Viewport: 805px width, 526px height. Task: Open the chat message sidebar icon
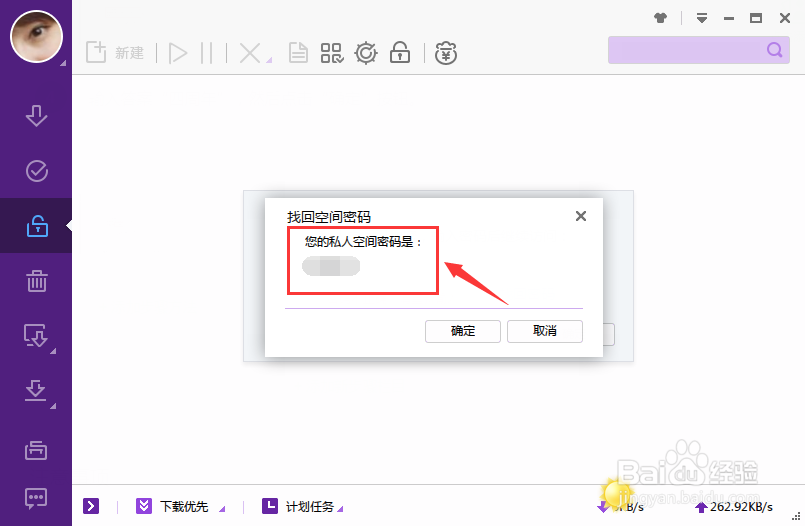[36, 498]
